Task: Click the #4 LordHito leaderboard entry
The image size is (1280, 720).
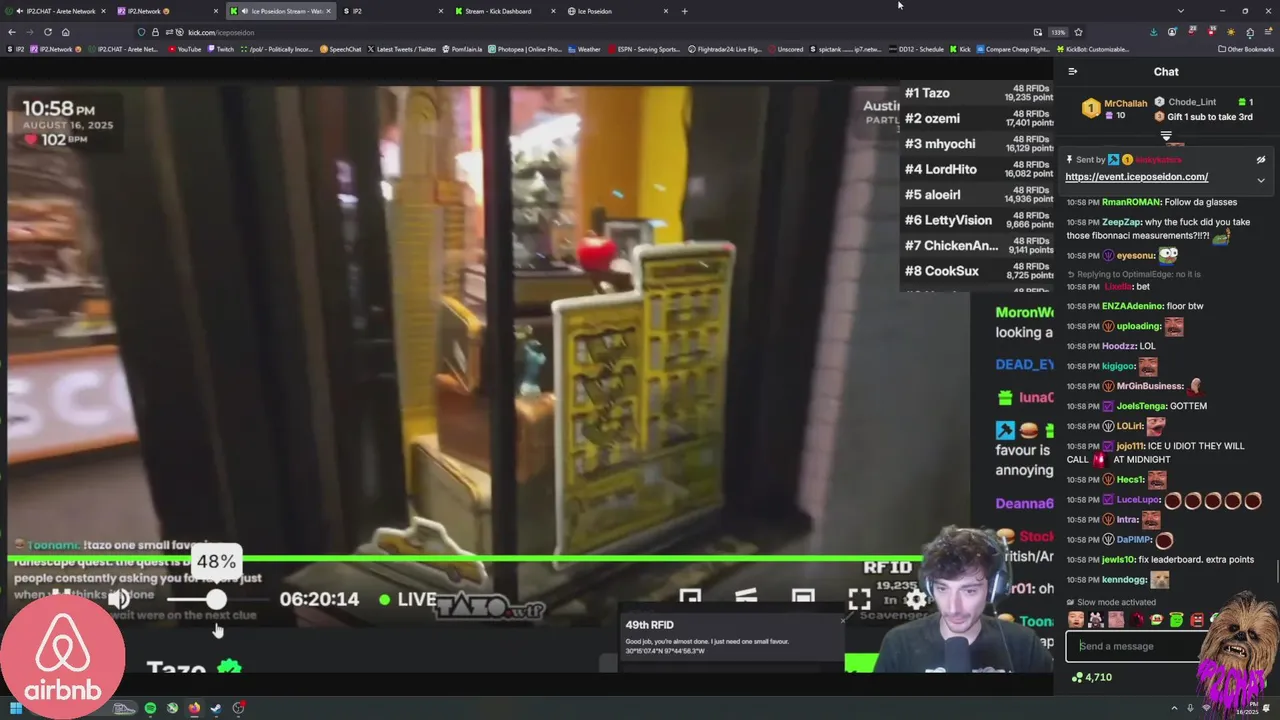Action: pos(975,169)
